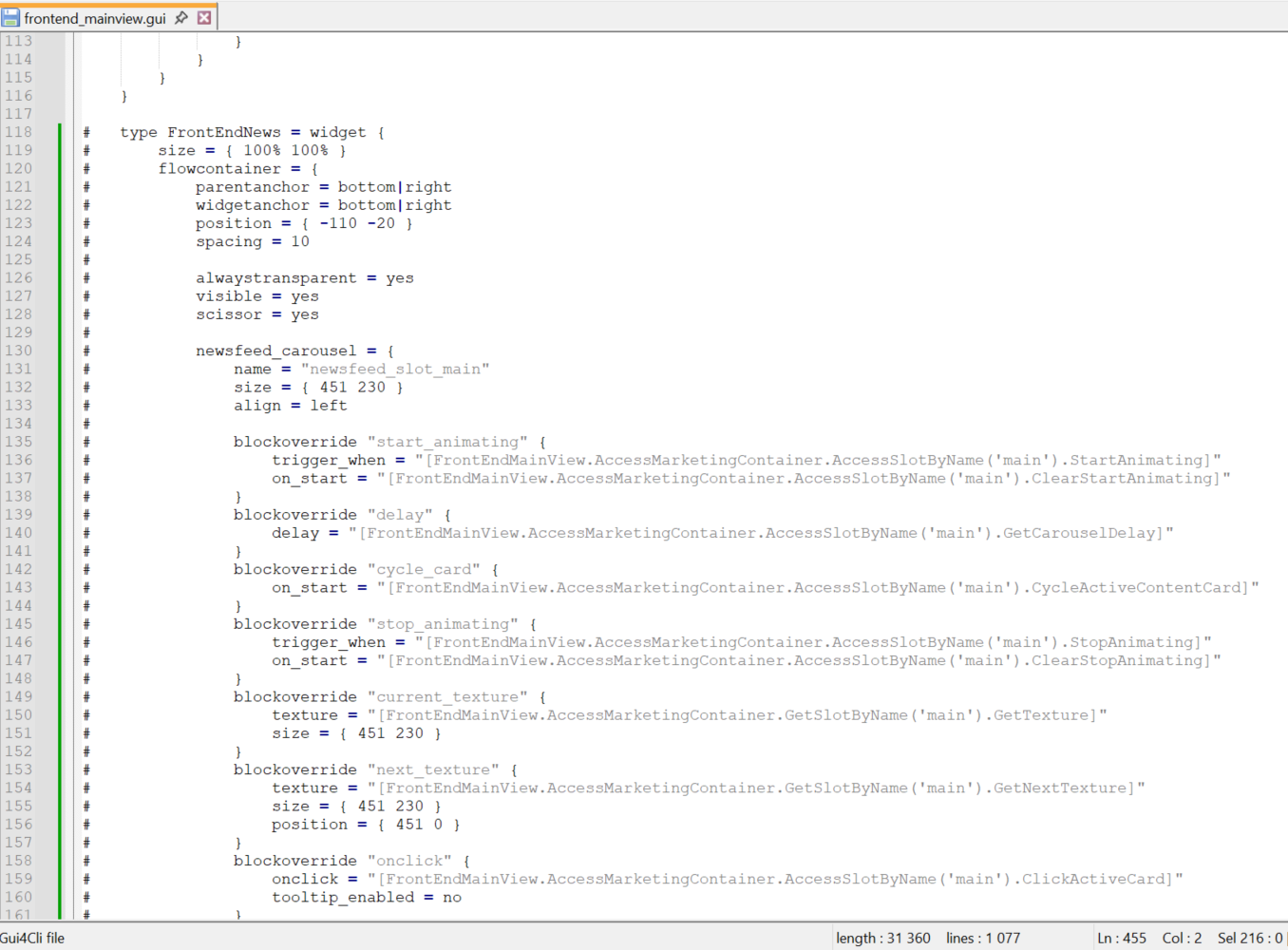Click the on_start line ending in ClearStopAnimating
Viewport: 1288px width, 950px height.
pyautogui.click(x=747, y=660)
